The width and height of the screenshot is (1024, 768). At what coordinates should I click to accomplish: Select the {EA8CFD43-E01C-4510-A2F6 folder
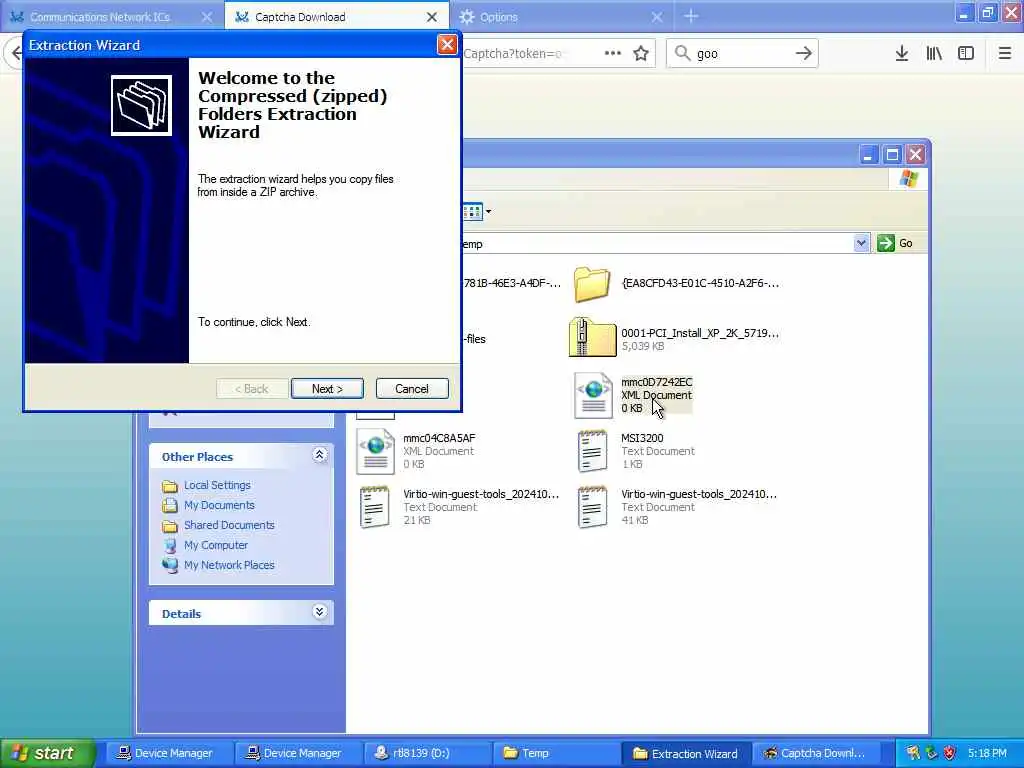click(592, 283)
